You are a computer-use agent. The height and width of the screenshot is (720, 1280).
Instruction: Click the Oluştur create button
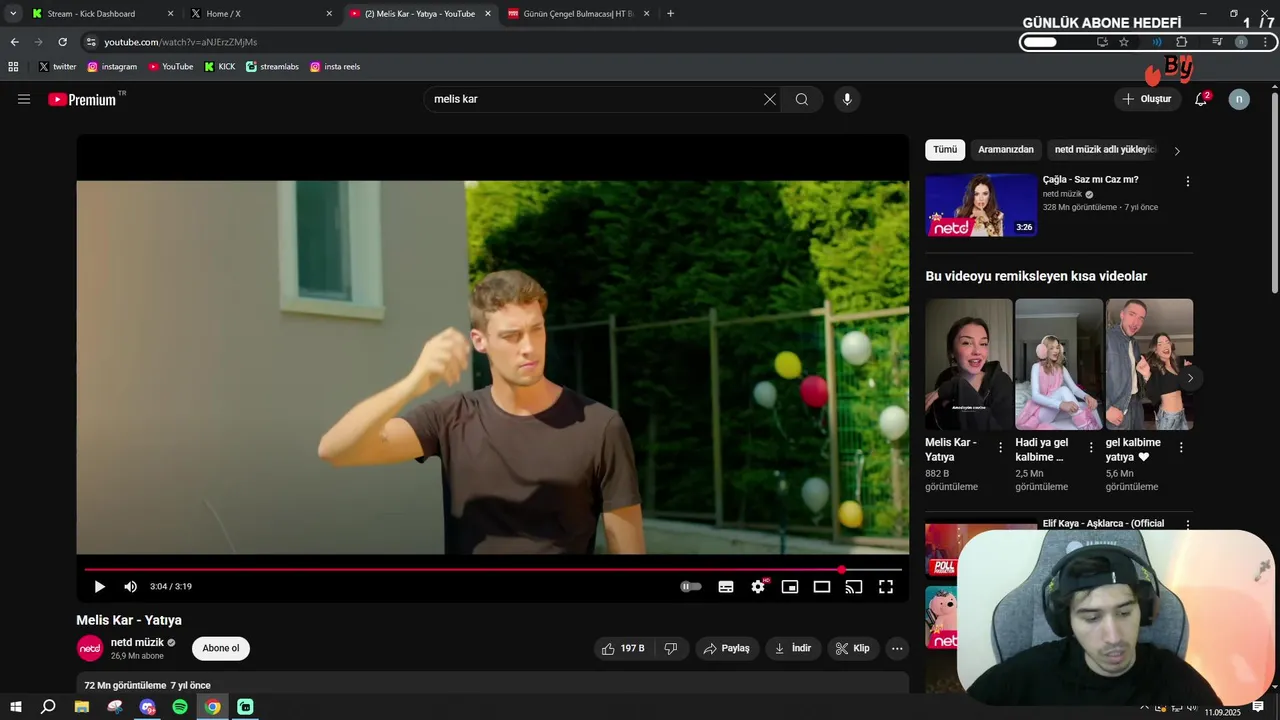click(x=1147, y=99)
